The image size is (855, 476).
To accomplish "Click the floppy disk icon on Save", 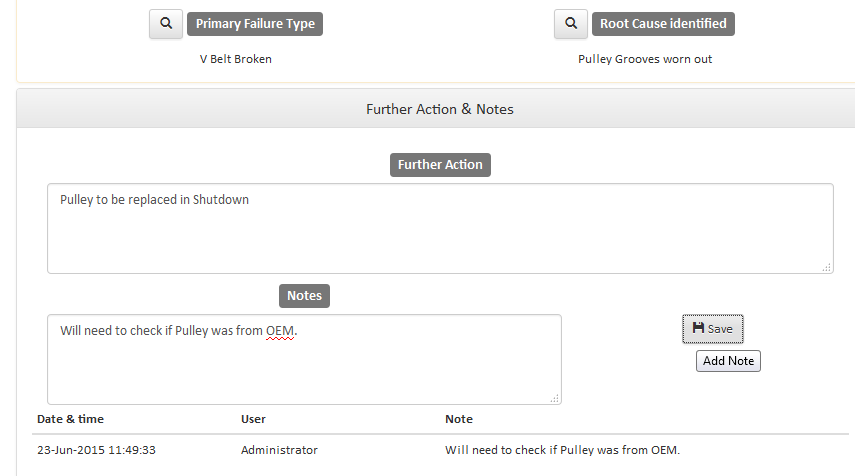I will (x=698, y=328).
